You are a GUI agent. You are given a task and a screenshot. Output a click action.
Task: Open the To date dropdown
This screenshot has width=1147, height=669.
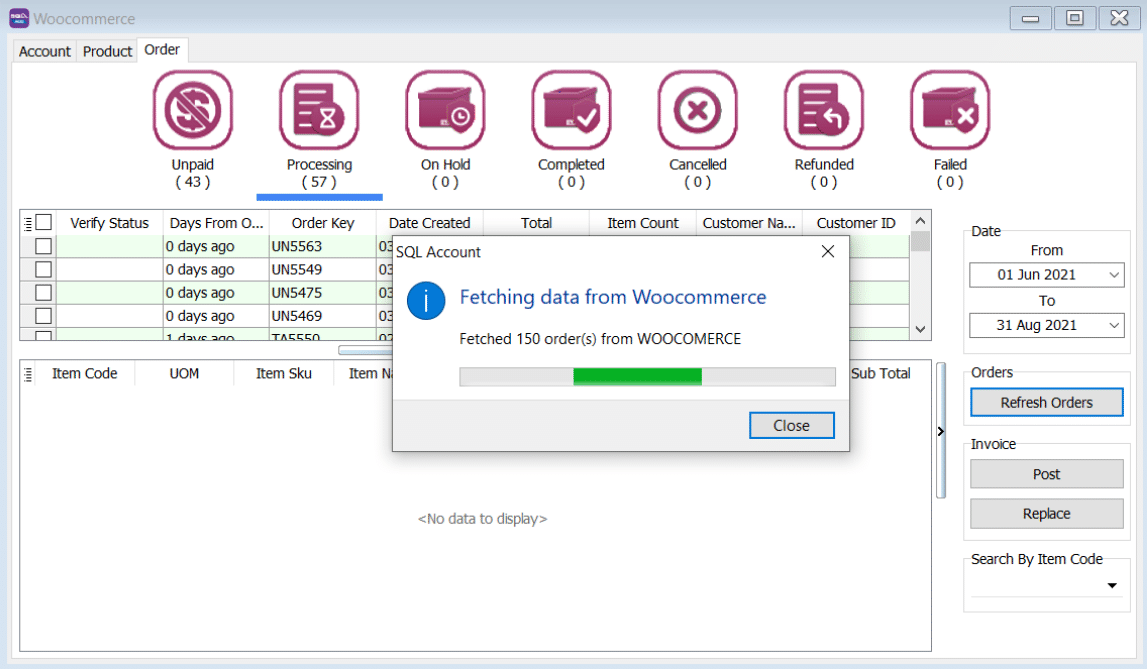[x=1114, y=325]
